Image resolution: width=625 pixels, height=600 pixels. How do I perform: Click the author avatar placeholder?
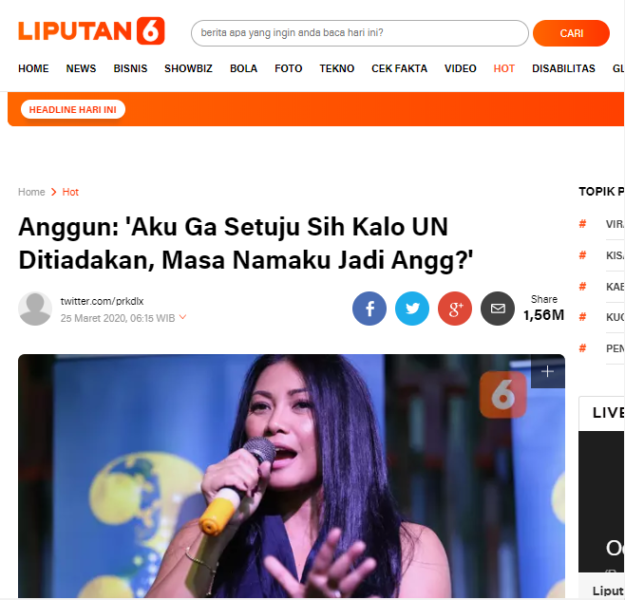tap(35, 309)
